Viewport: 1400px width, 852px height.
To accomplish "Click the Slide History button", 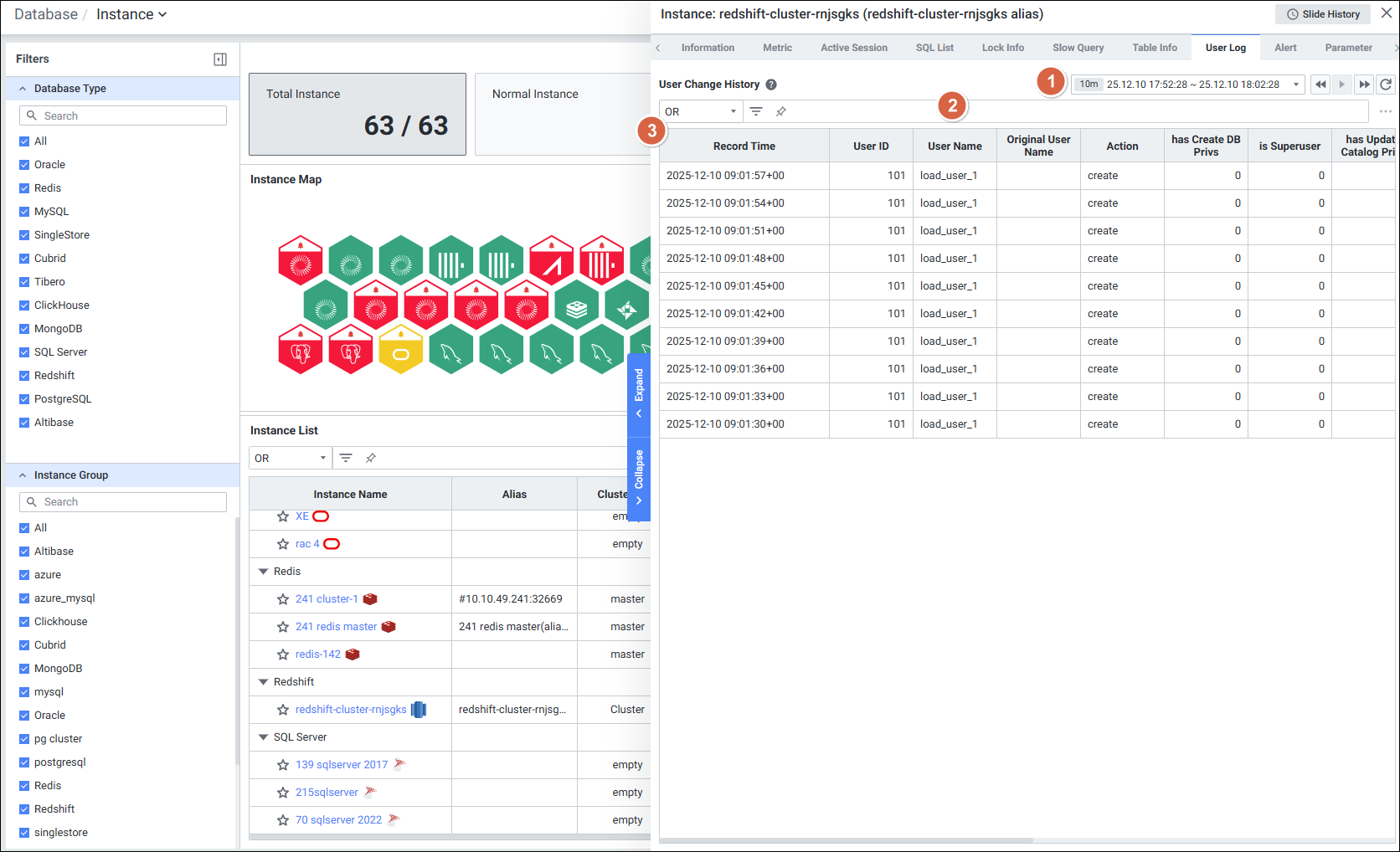I will (1323, 14).
